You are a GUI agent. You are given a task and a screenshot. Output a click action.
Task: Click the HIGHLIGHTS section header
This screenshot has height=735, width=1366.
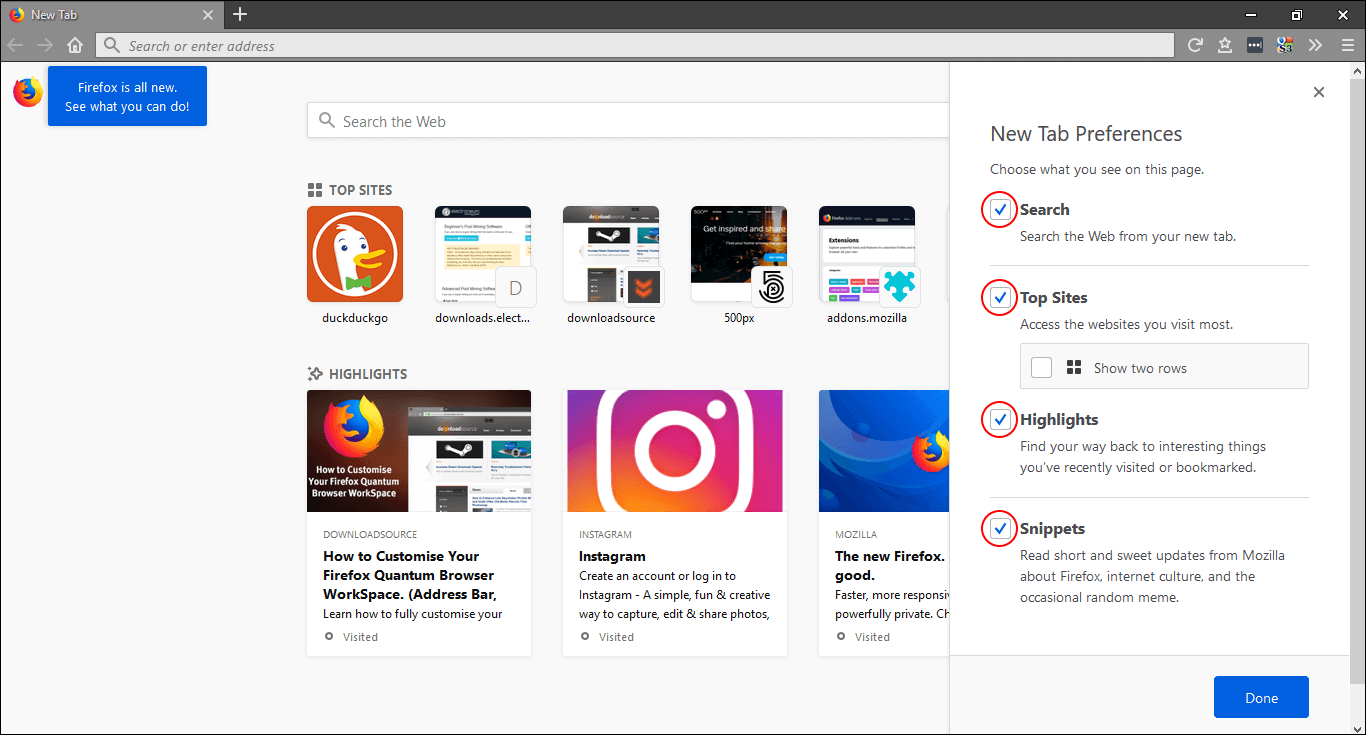(x=357, y=374)
